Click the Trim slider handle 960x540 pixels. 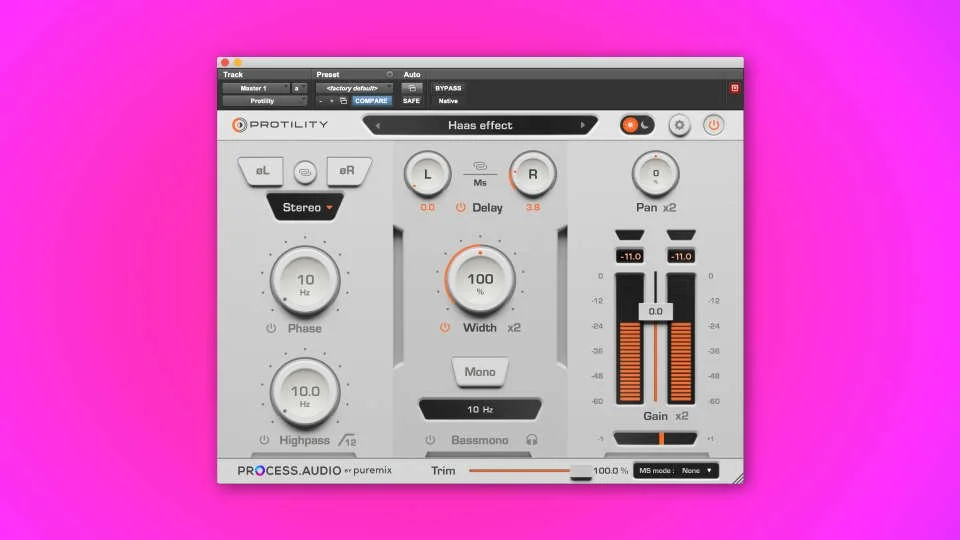tap(580, 471)
